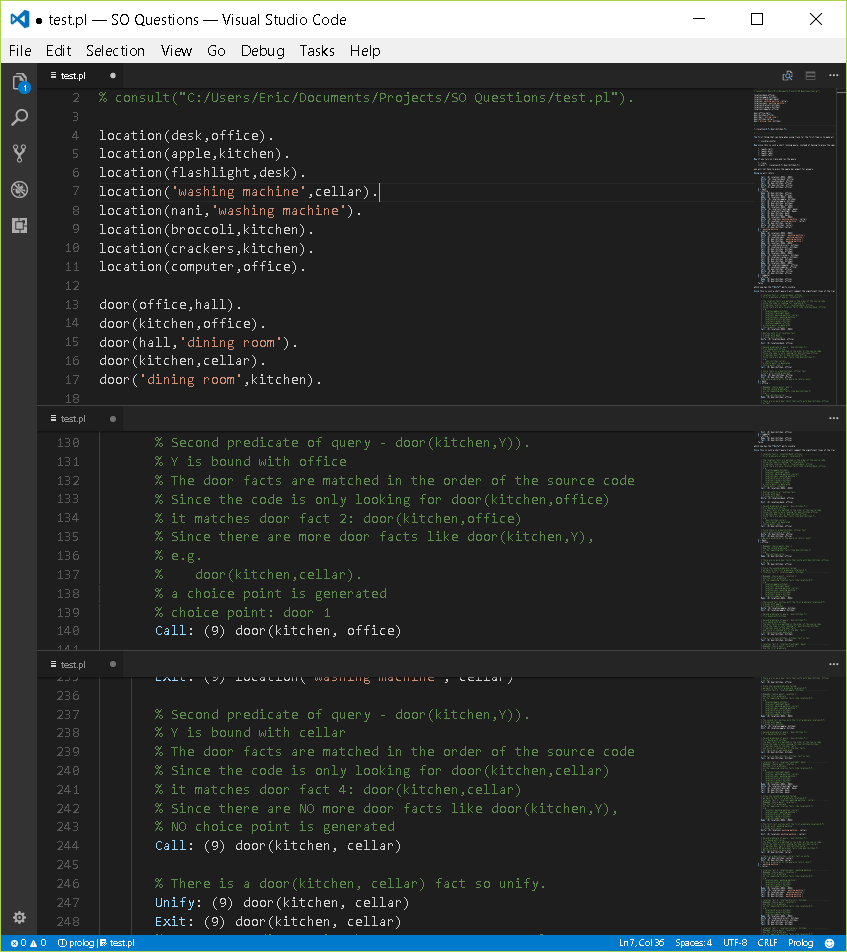Viewport: 847px width, 952px height.
Task: Open the Help menu
Action: pos(365,51)
